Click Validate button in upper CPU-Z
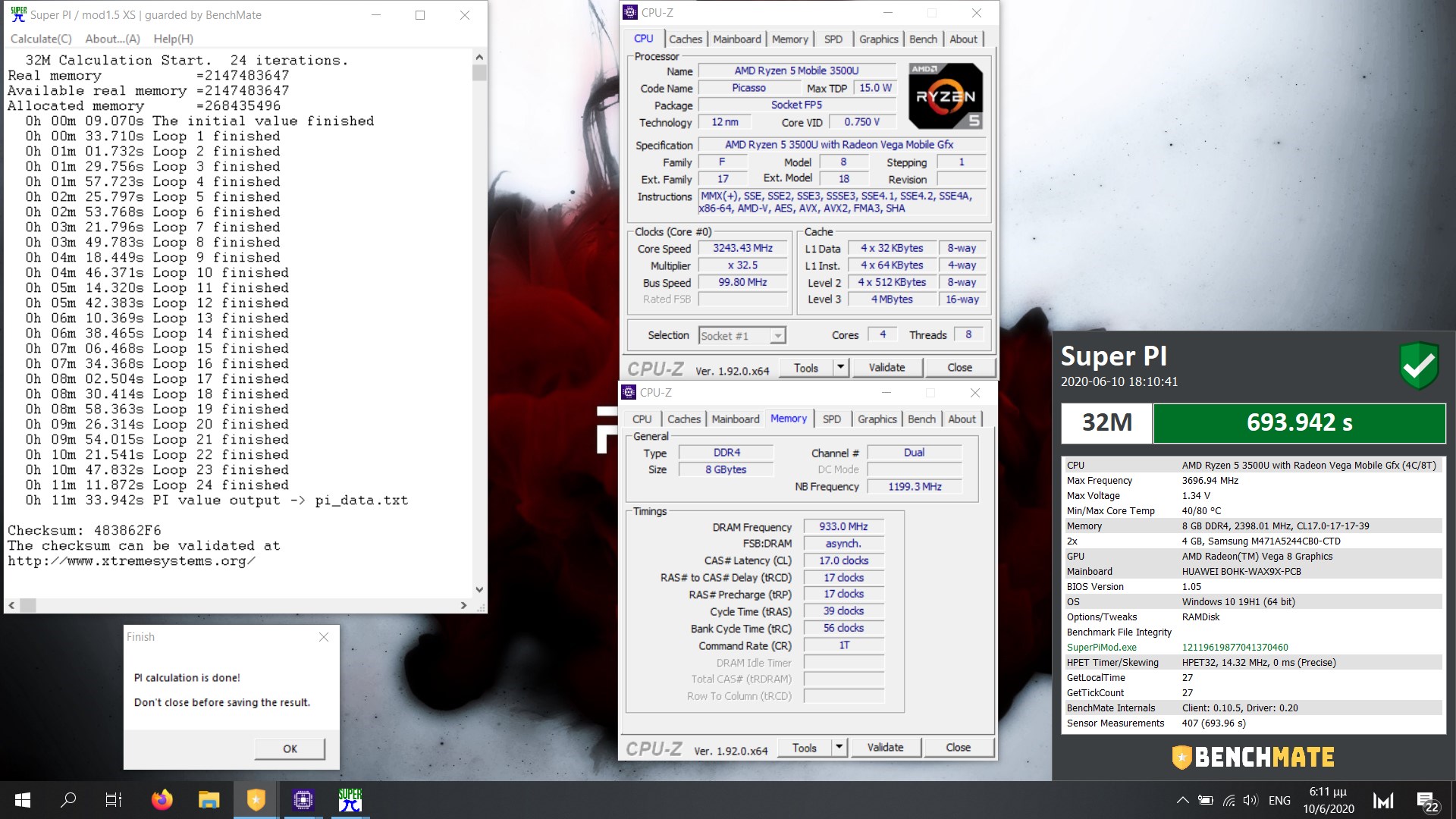 coord(886,367)
